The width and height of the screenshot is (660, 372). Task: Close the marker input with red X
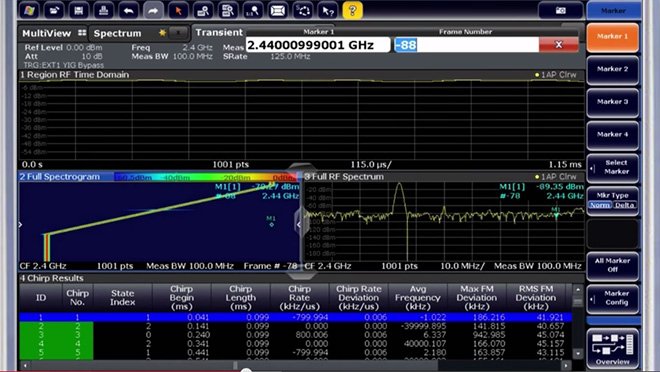(559, 45)
